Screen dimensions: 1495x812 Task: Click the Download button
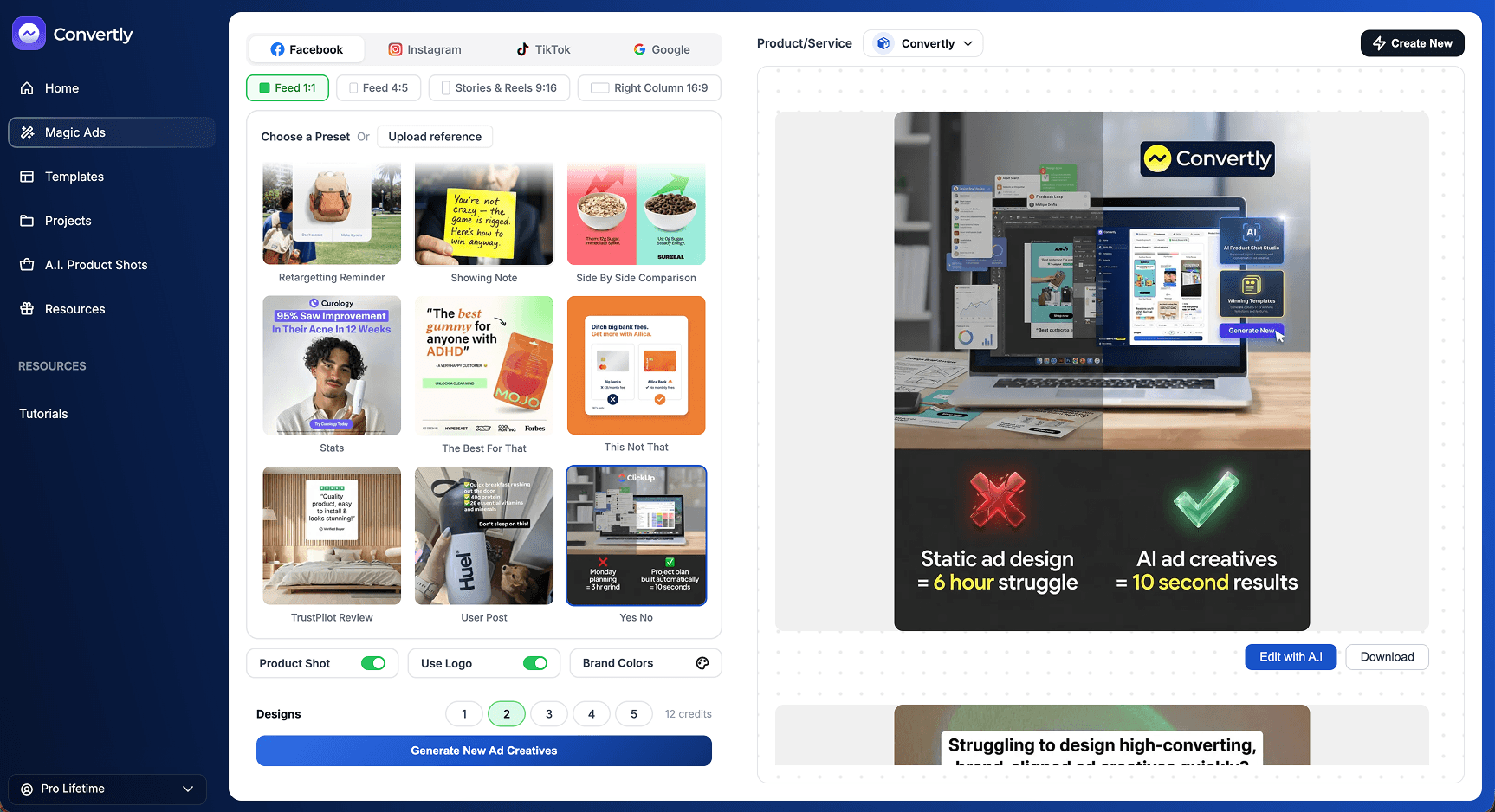(1387, 657)
